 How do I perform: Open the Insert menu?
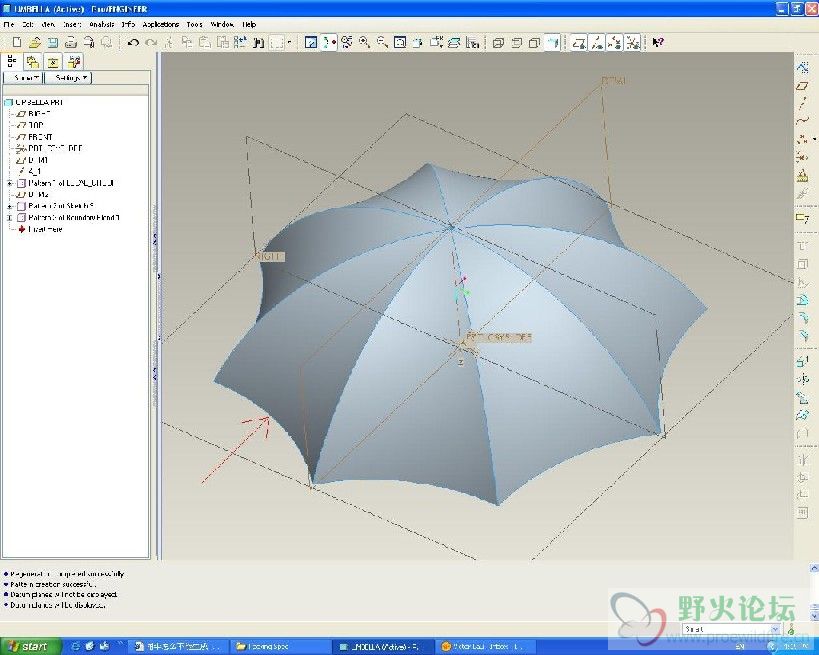pos(72,24)
